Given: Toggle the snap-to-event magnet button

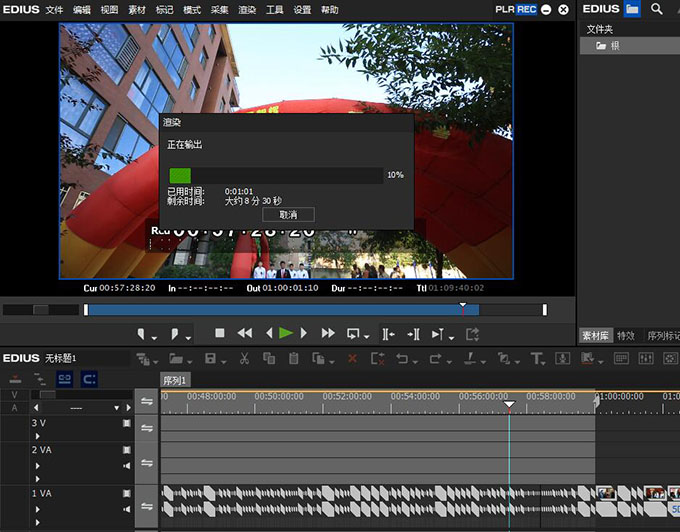Looking at the screenshot, I should [89, 379].
